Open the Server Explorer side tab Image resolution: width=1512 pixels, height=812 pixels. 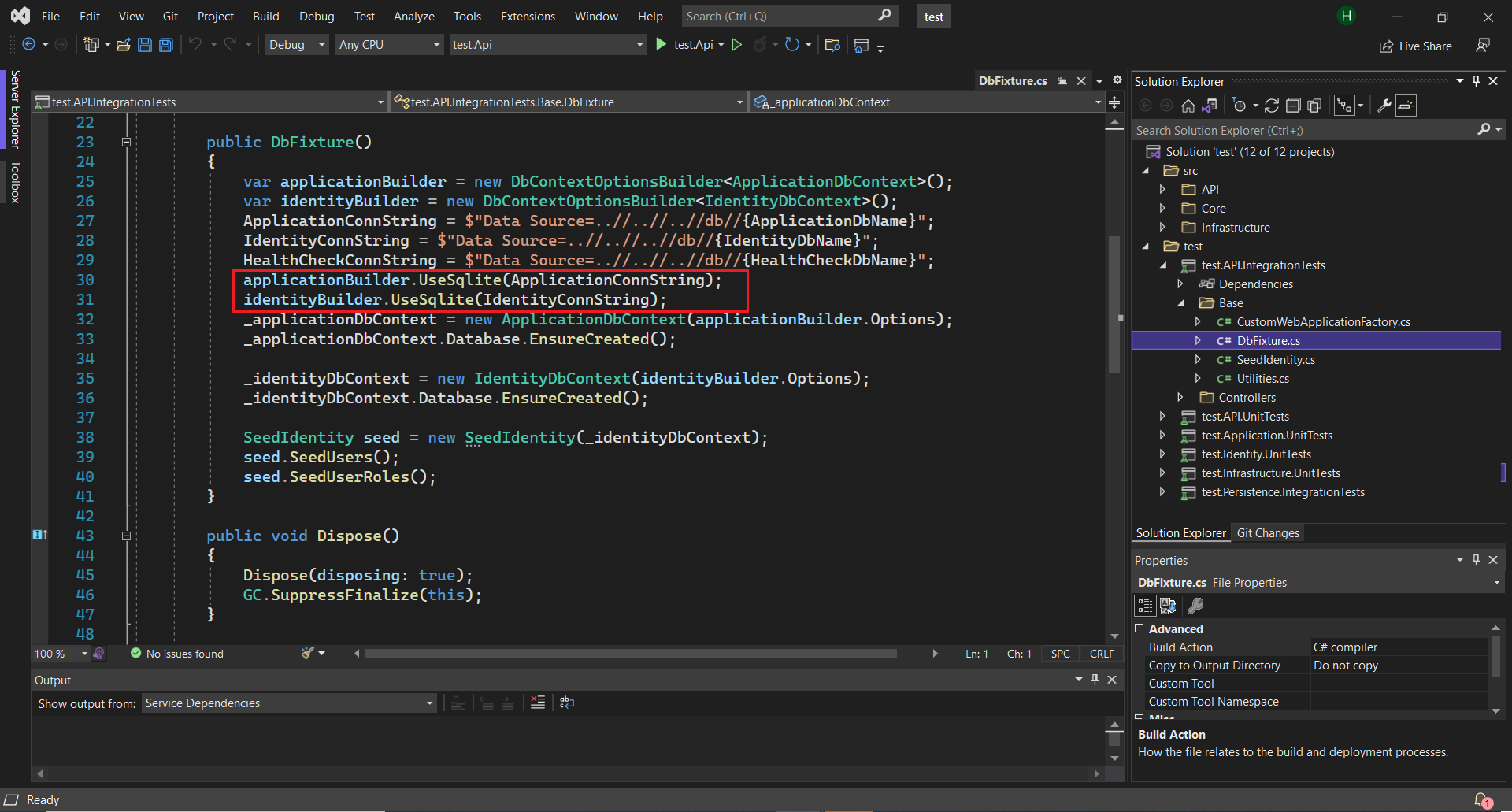[x=15, y=109]
